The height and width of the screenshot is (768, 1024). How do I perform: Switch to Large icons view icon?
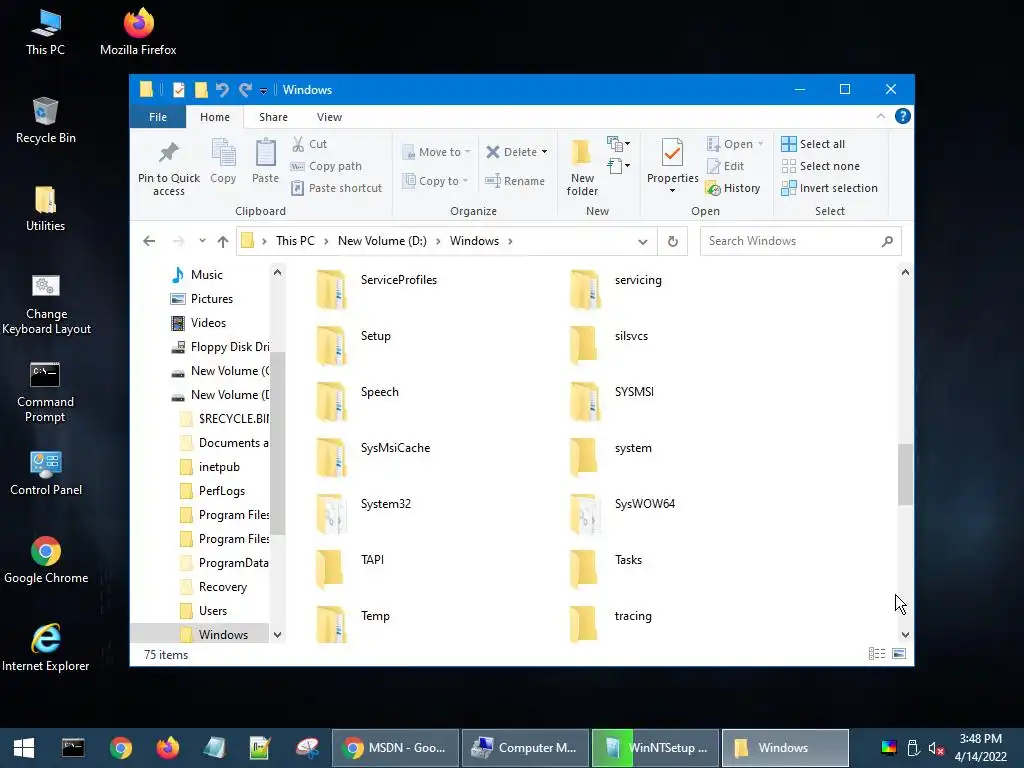(899, 654)
